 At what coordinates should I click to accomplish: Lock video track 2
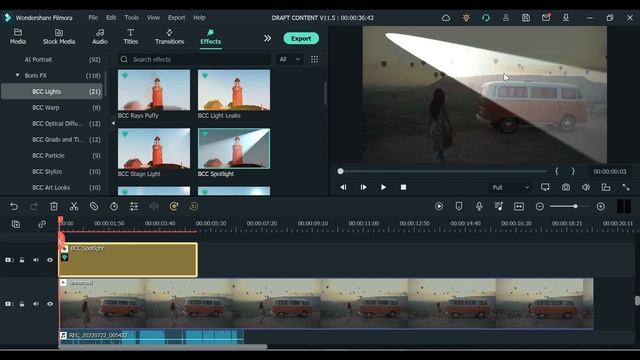[22, 260]
